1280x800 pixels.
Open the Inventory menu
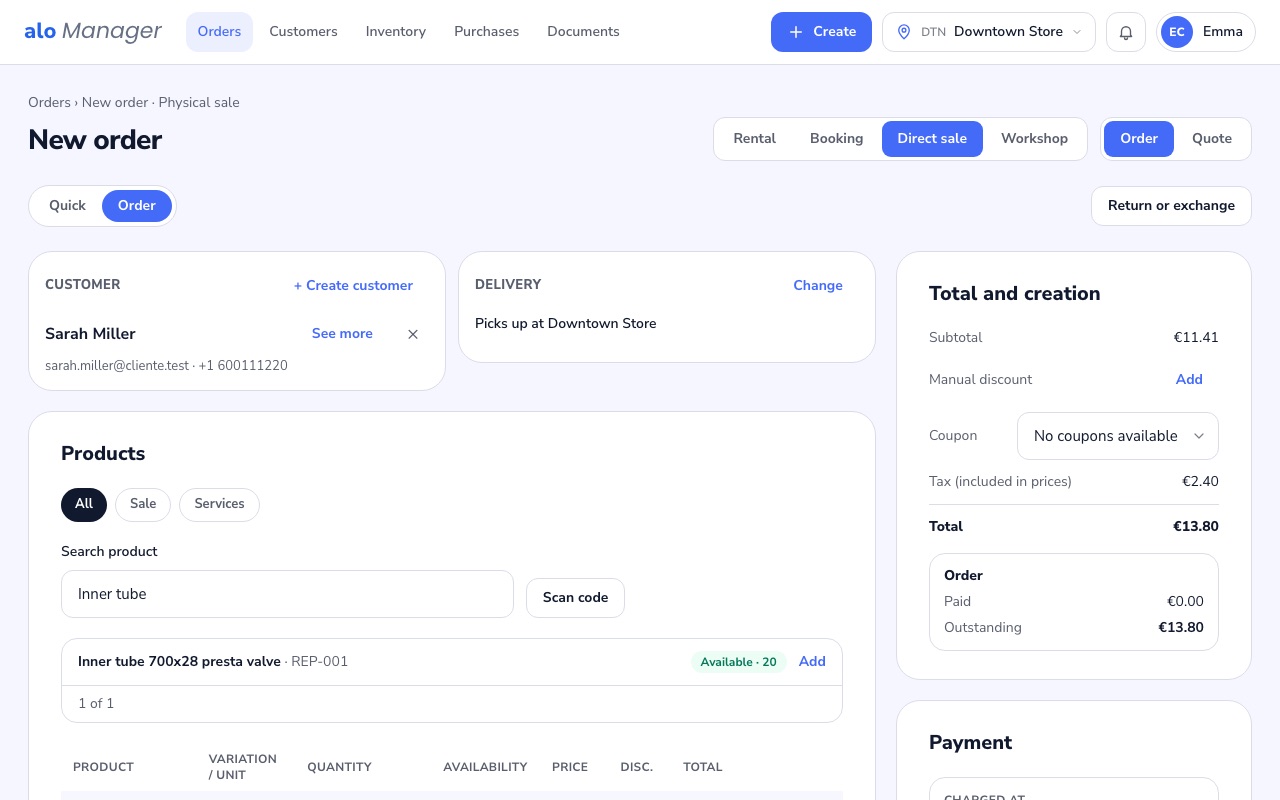pos(396,32)
